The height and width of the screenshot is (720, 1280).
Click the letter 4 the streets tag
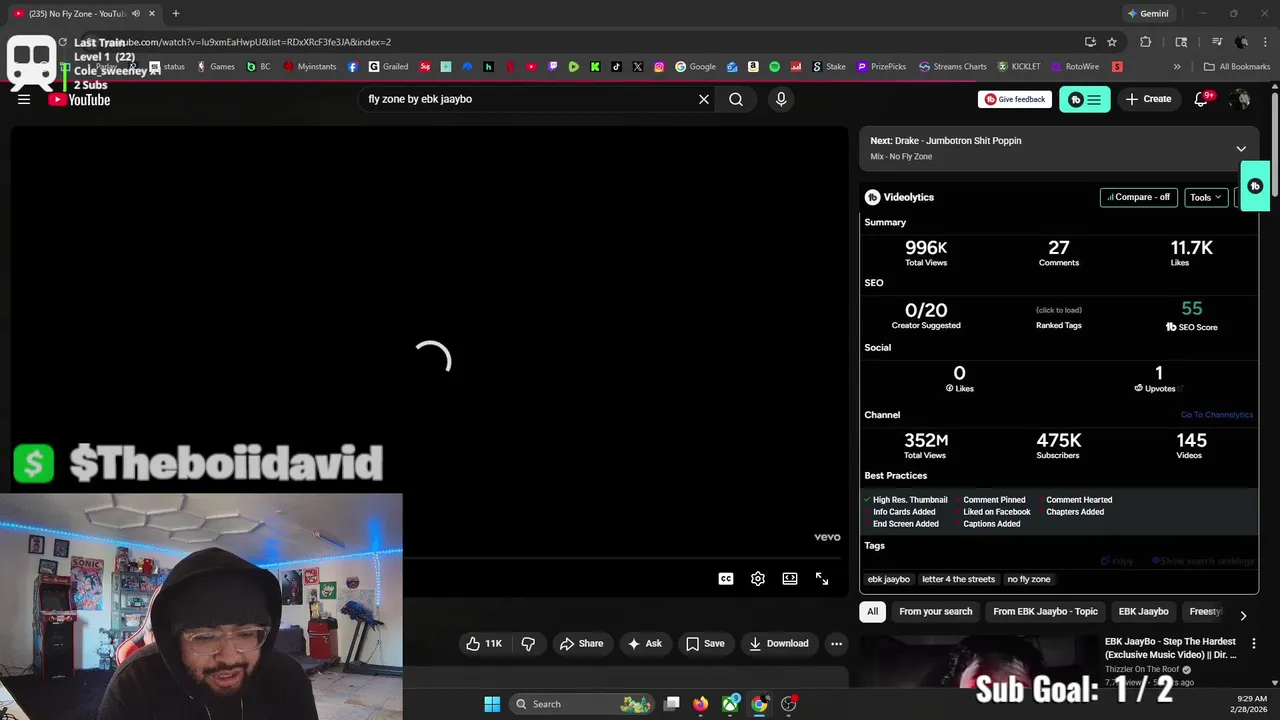[x=958, y=579]
